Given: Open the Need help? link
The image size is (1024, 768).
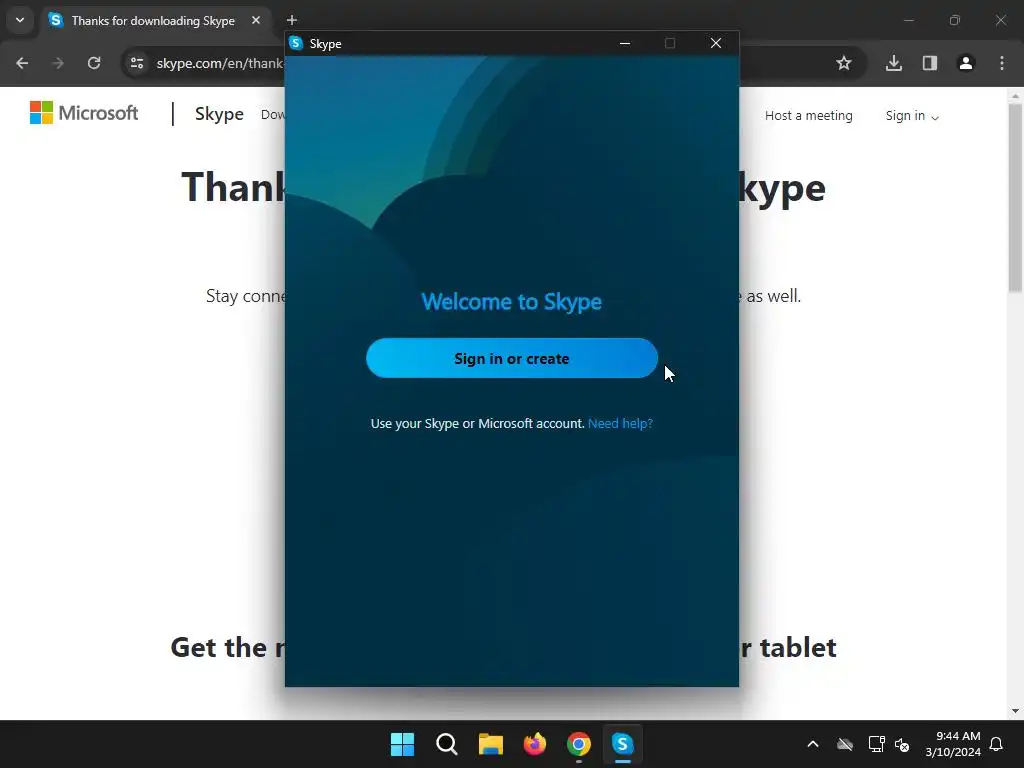Looking at the screenshot, I should 620,423.
